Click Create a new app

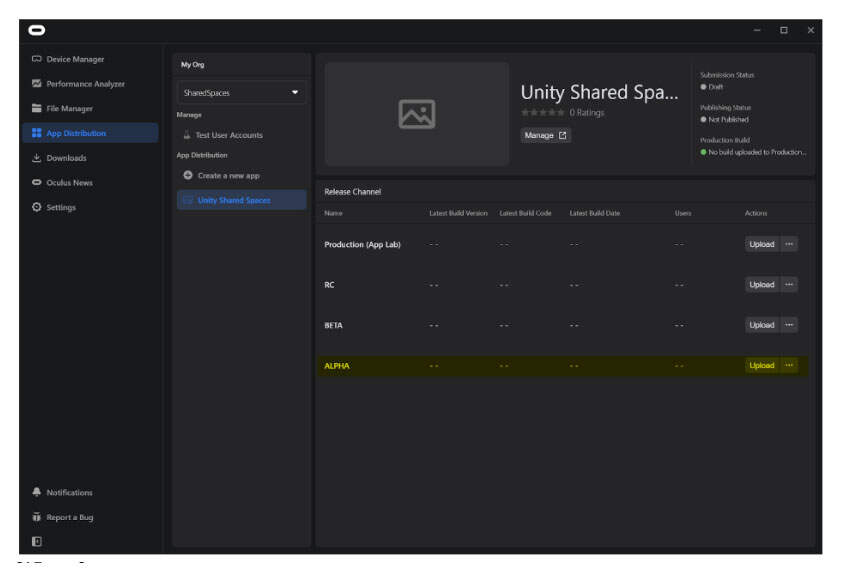(228, 176)
